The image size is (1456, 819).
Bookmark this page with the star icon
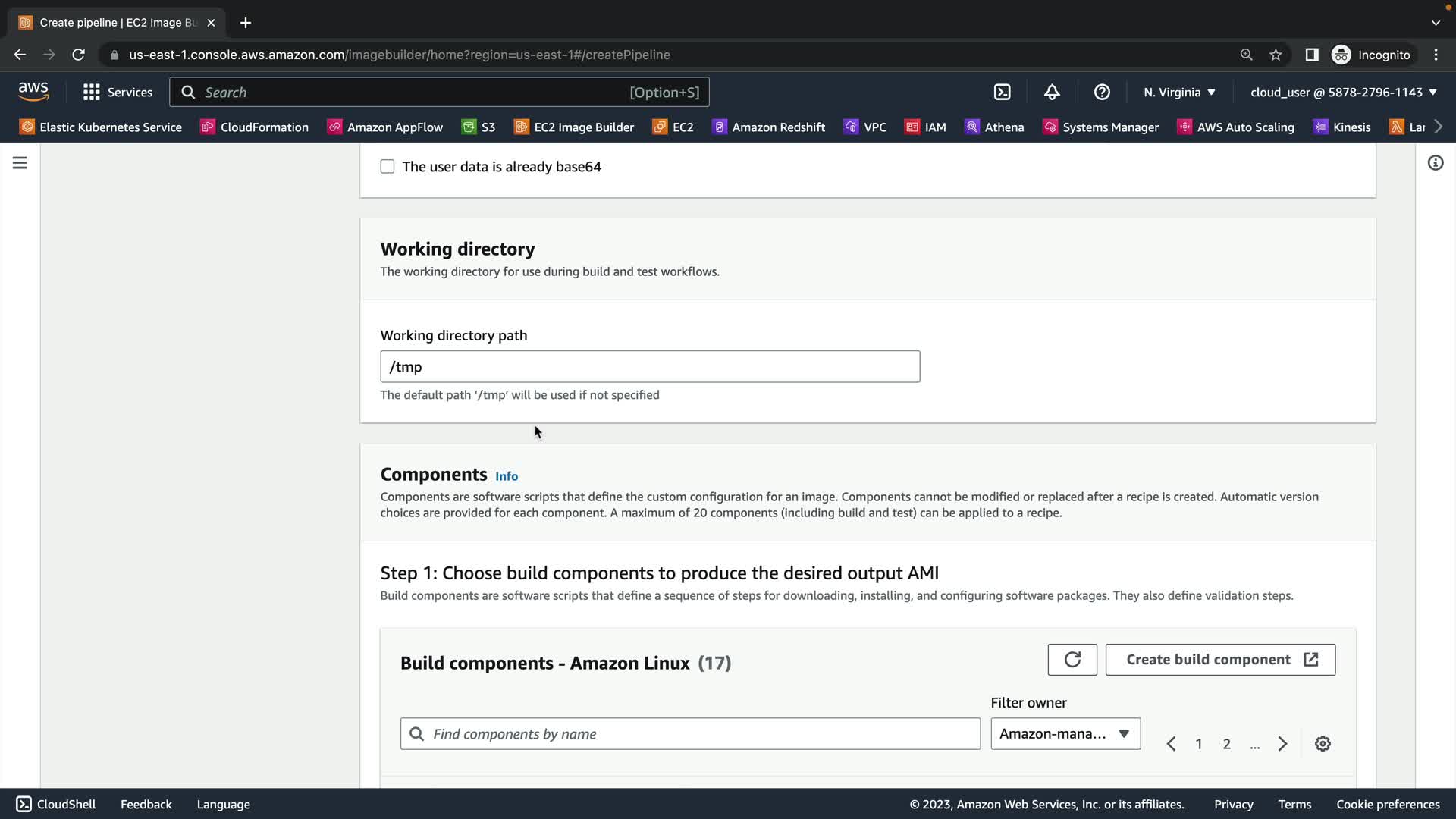1276,55
